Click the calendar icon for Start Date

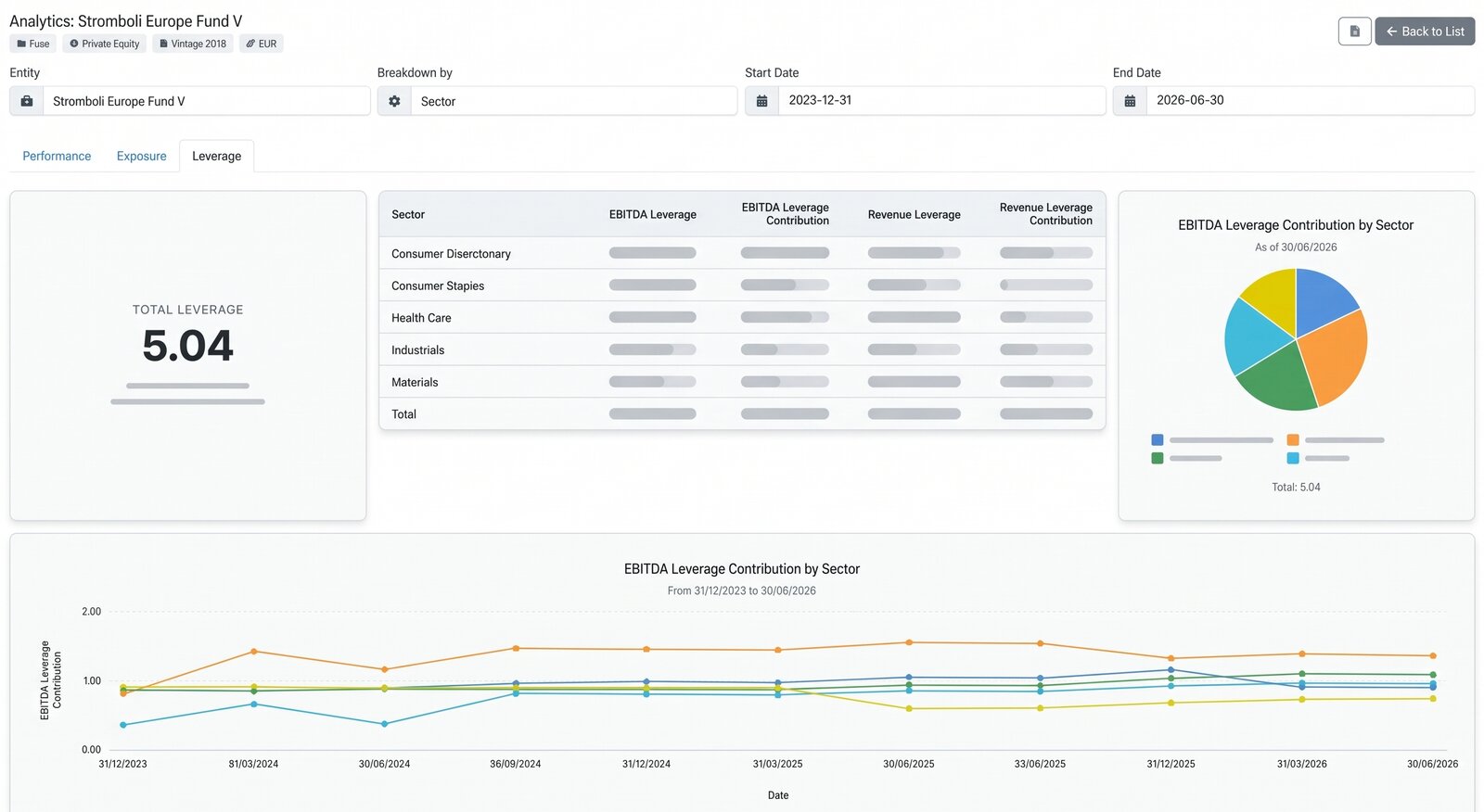point(761,101)
